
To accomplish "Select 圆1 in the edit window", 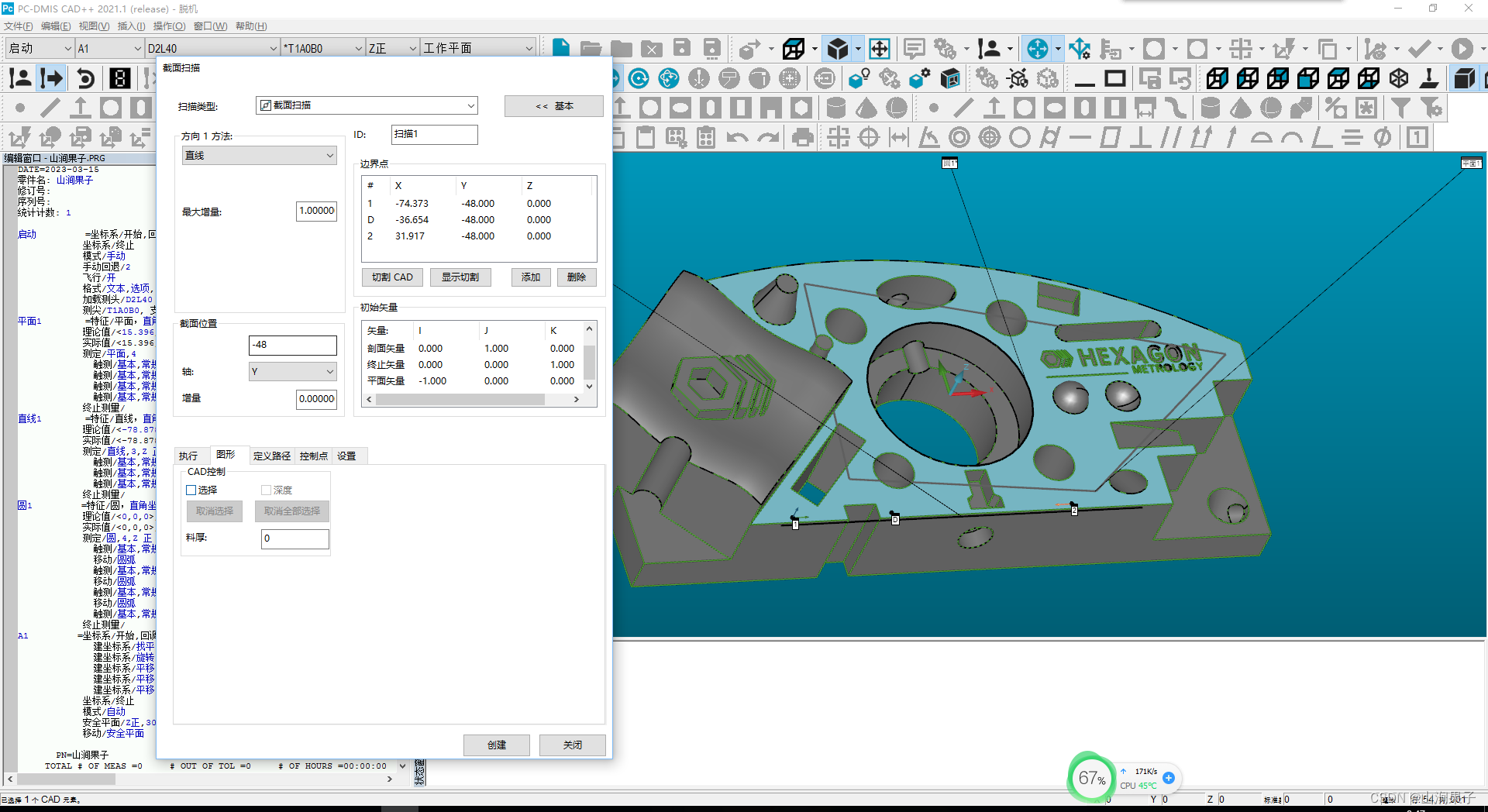I will point(25,505).
